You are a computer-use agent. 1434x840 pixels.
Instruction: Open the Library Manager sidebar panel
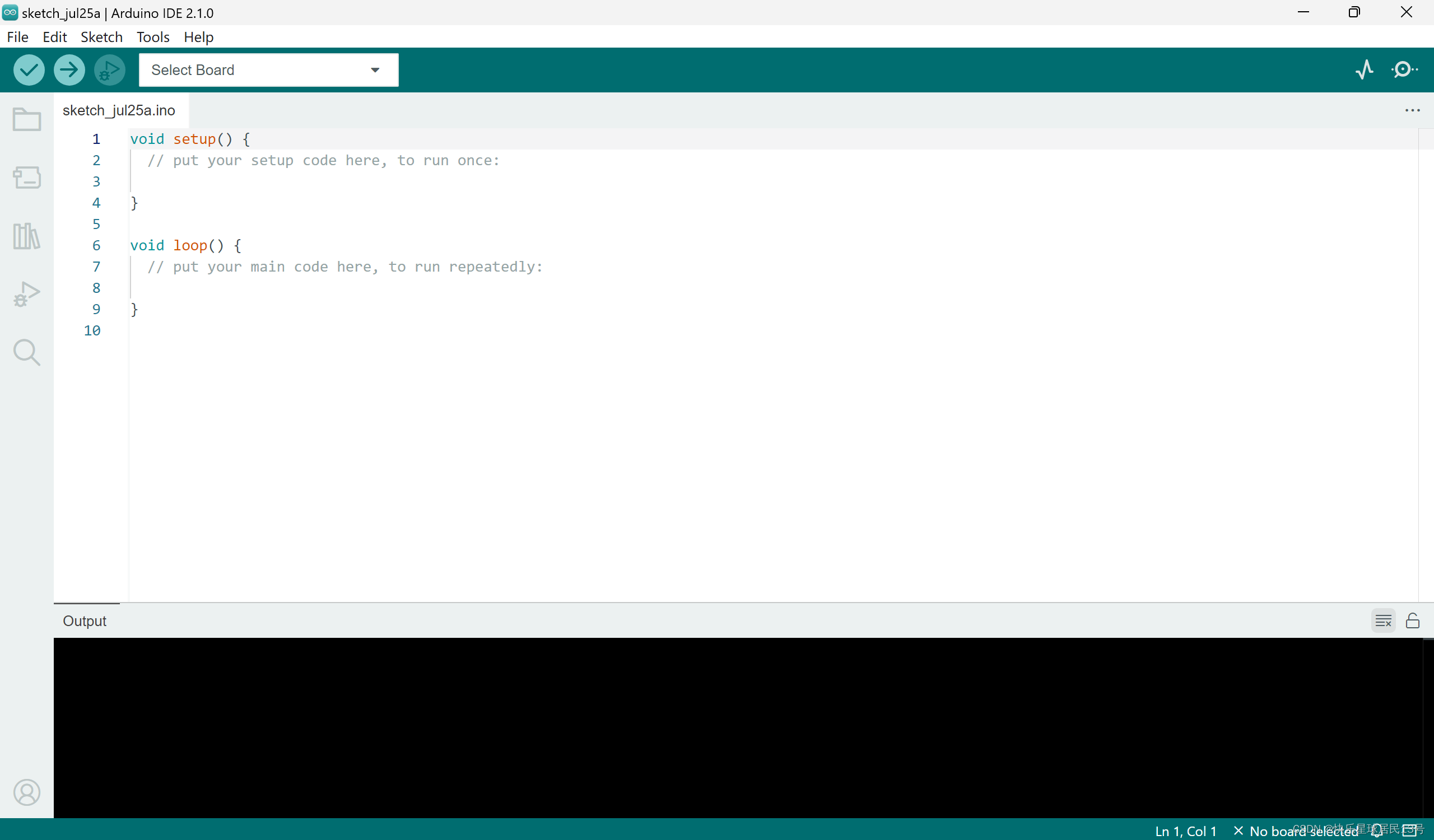[27, 235]
